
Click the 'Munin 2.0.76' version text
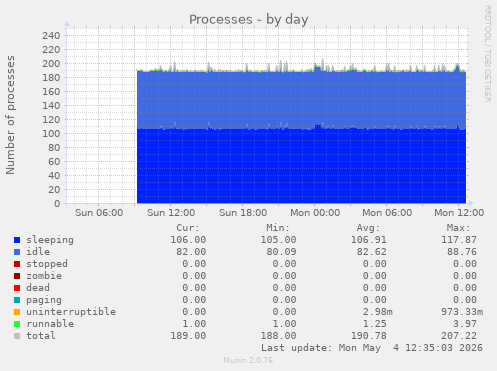point(248,360)
